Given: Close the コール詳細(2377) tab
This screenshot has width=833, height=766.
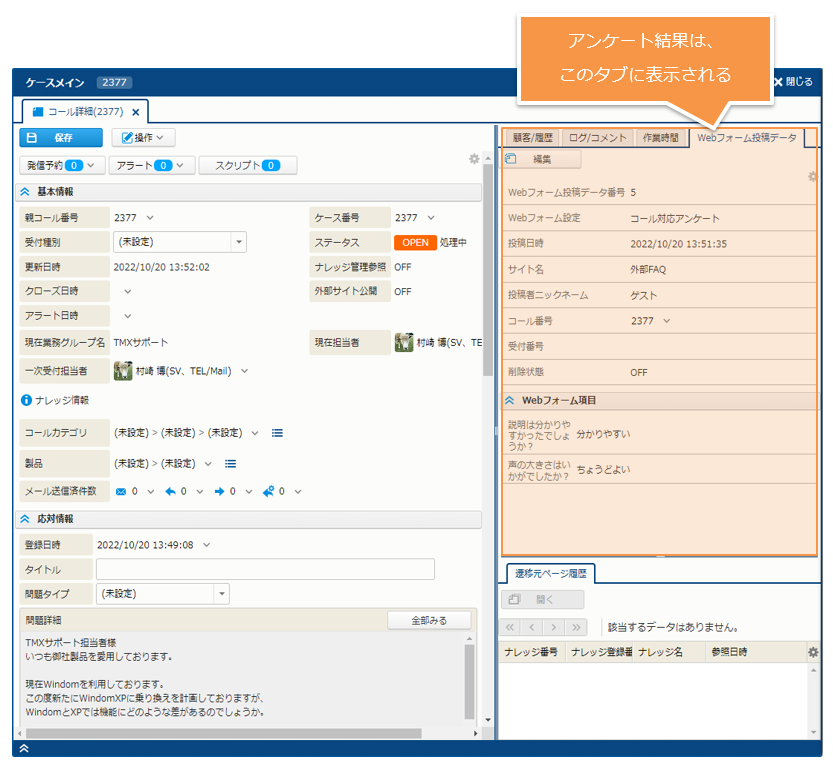Looking at the screenshot, I should click(136, 112).
